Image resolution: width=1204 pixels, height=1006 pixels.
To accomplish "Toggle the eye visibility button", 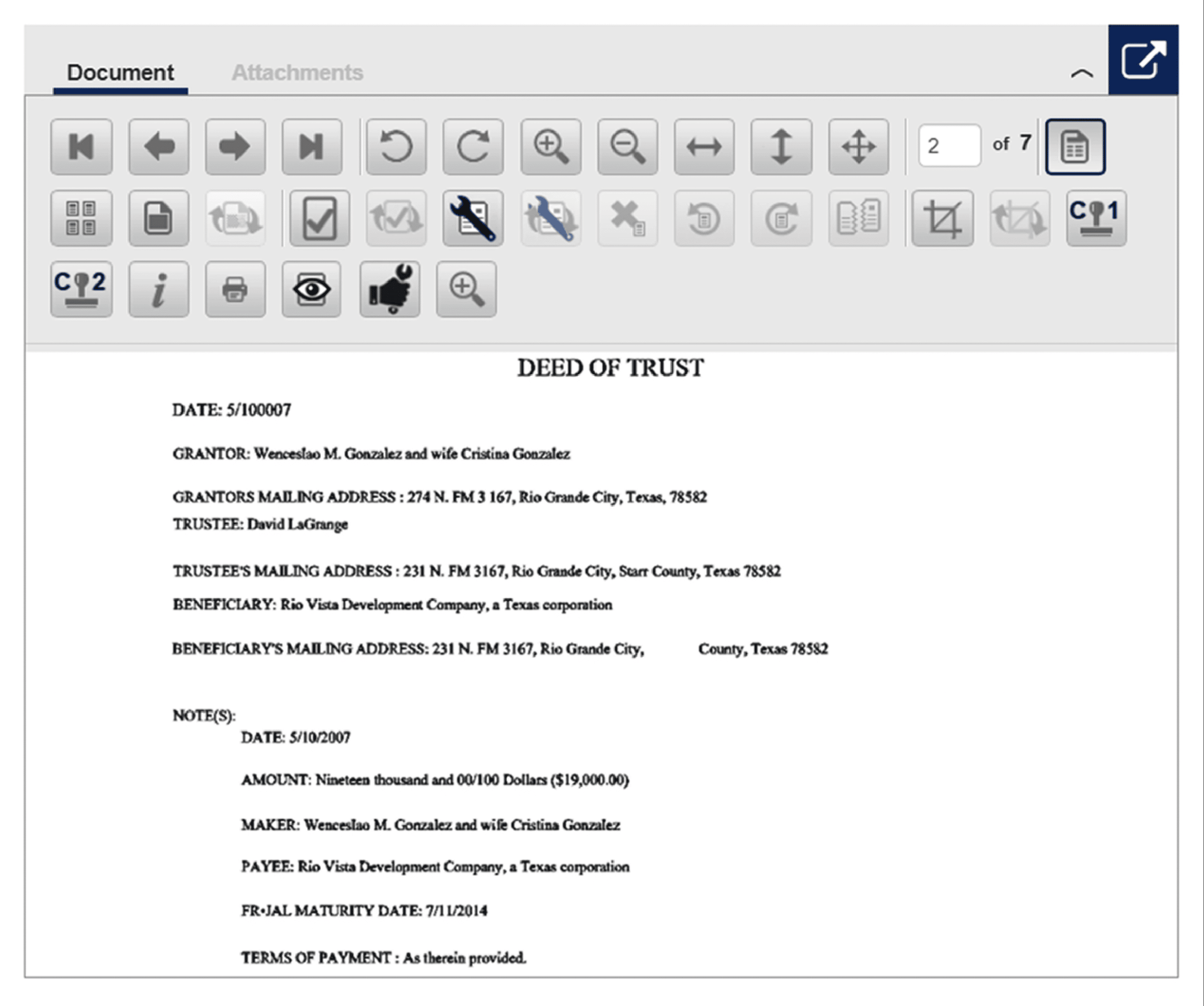I will point(311,289).
